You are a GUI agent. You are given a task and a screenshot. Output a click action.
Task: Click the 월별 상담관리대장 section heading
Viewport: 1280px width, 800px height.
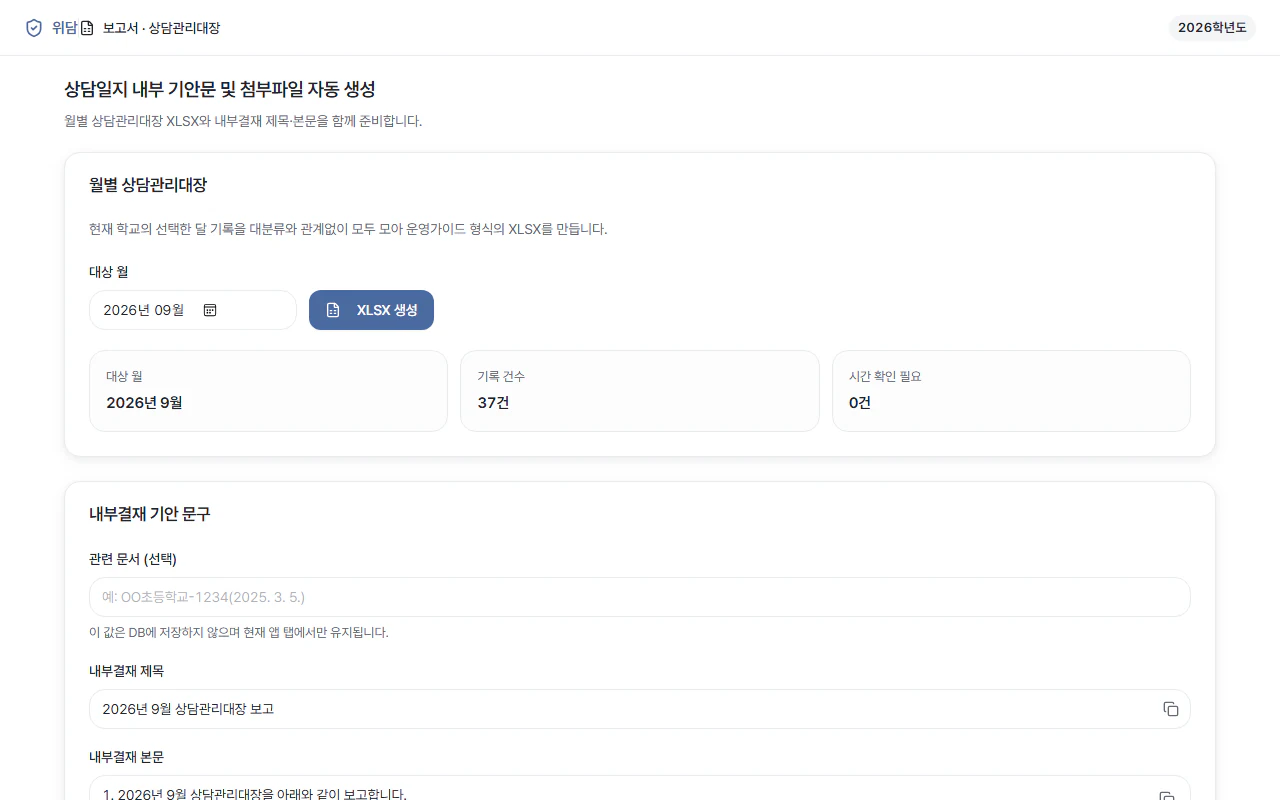coord(148,185)
